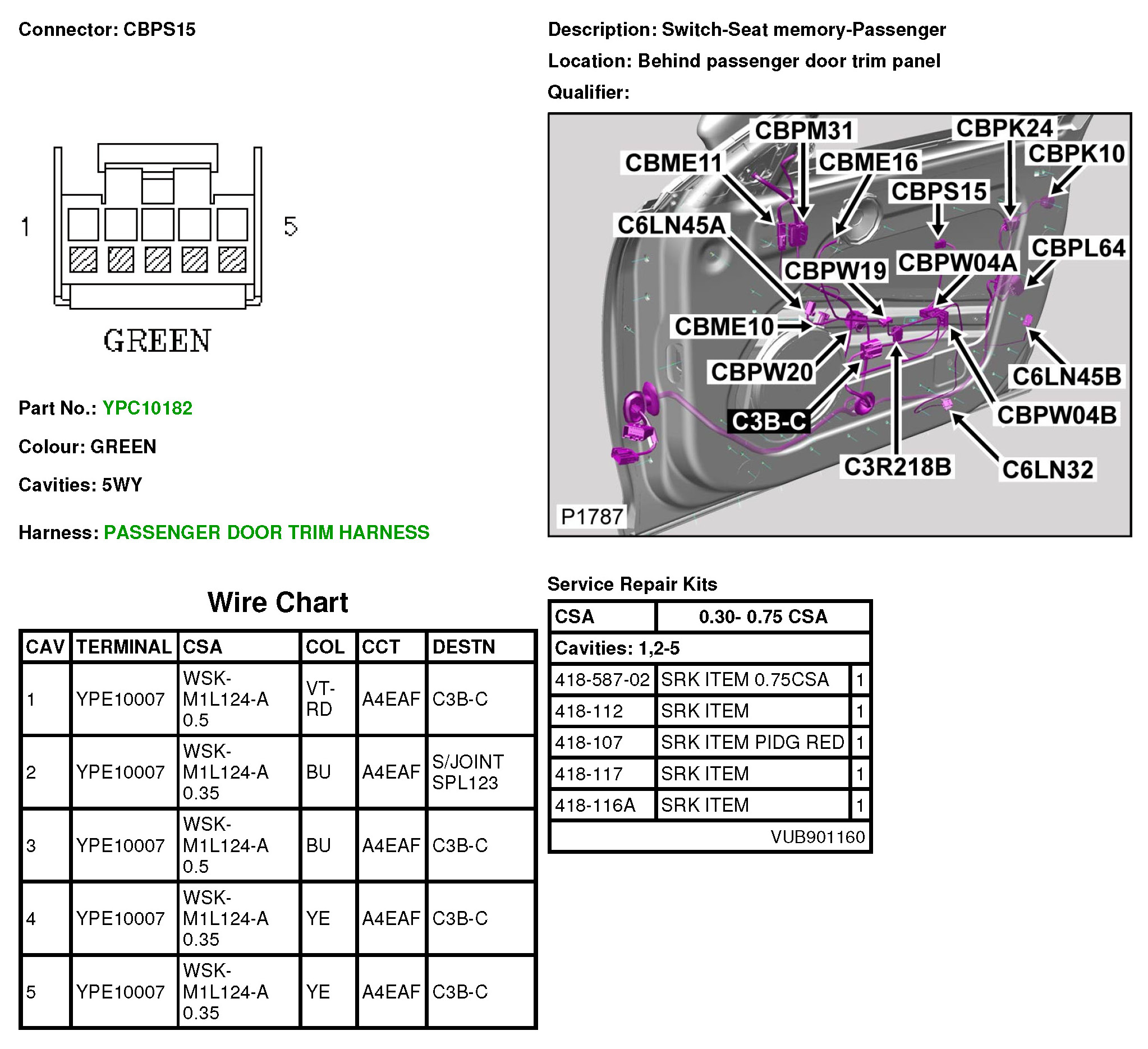Click the CBPW20 connector label
The height and width of the screenshot is (1049, 1148).
[x=761, y=372]
